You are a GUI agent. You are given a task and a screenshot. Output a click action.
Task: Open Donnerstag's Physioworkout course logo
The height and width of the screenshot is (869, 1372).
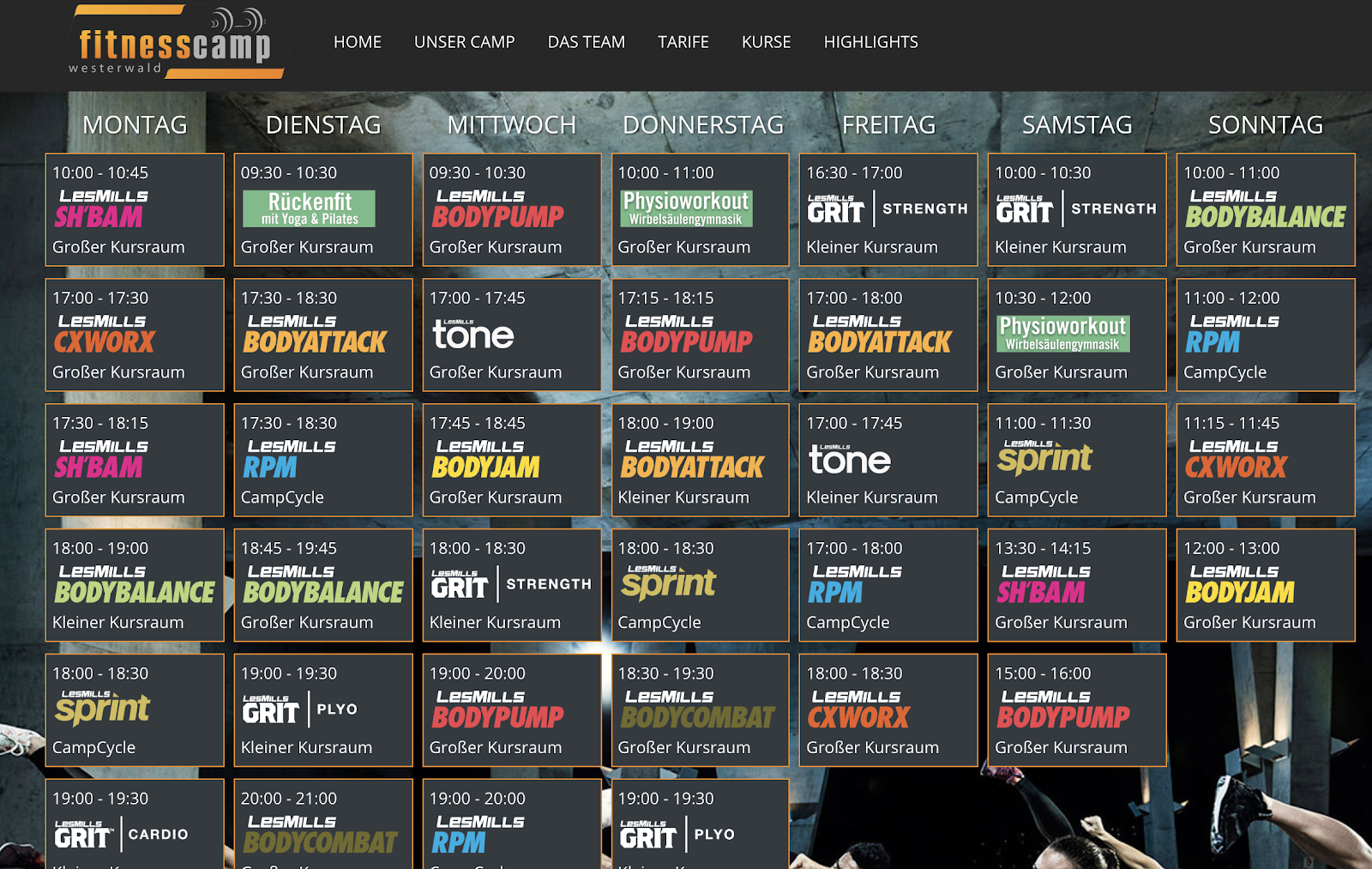tap(686, 208)
